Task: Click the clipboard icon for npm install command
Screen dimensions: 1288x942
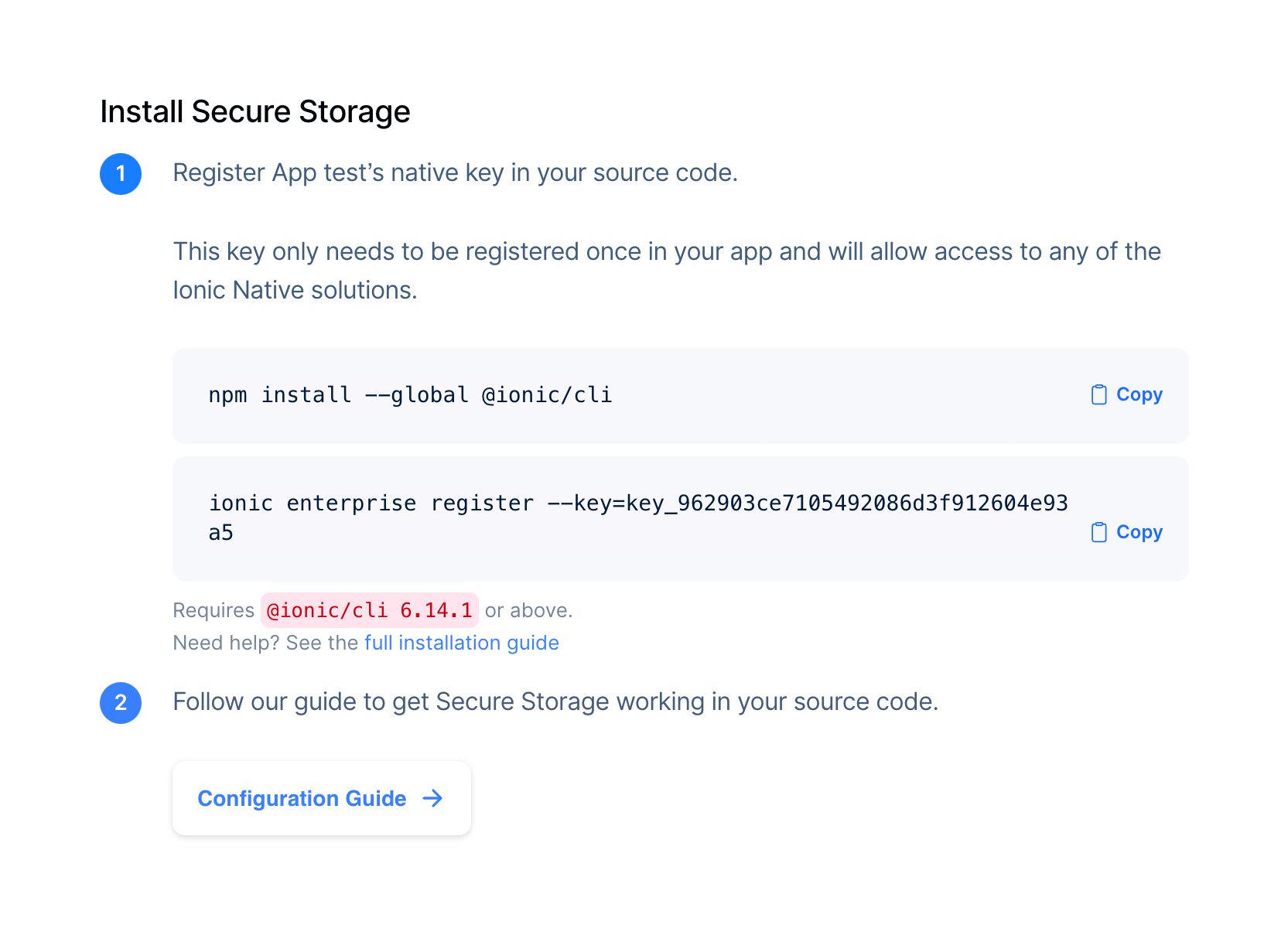Action: click(1098, 395)
